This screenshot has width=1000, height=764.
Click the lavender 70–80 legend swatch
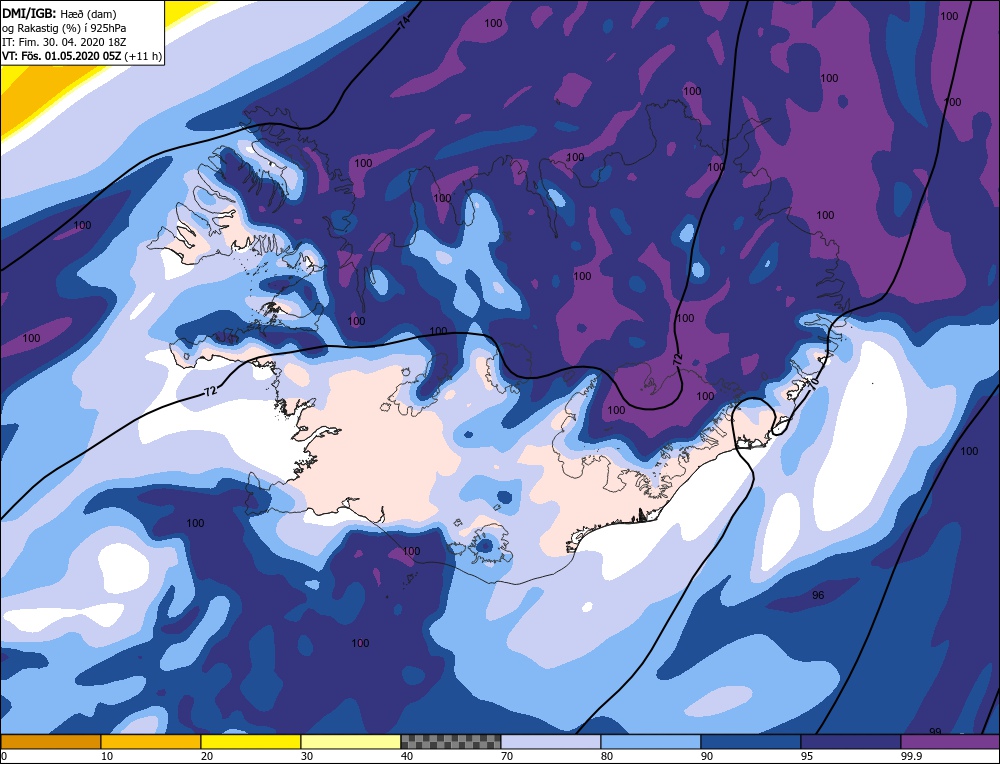point(551,741)
